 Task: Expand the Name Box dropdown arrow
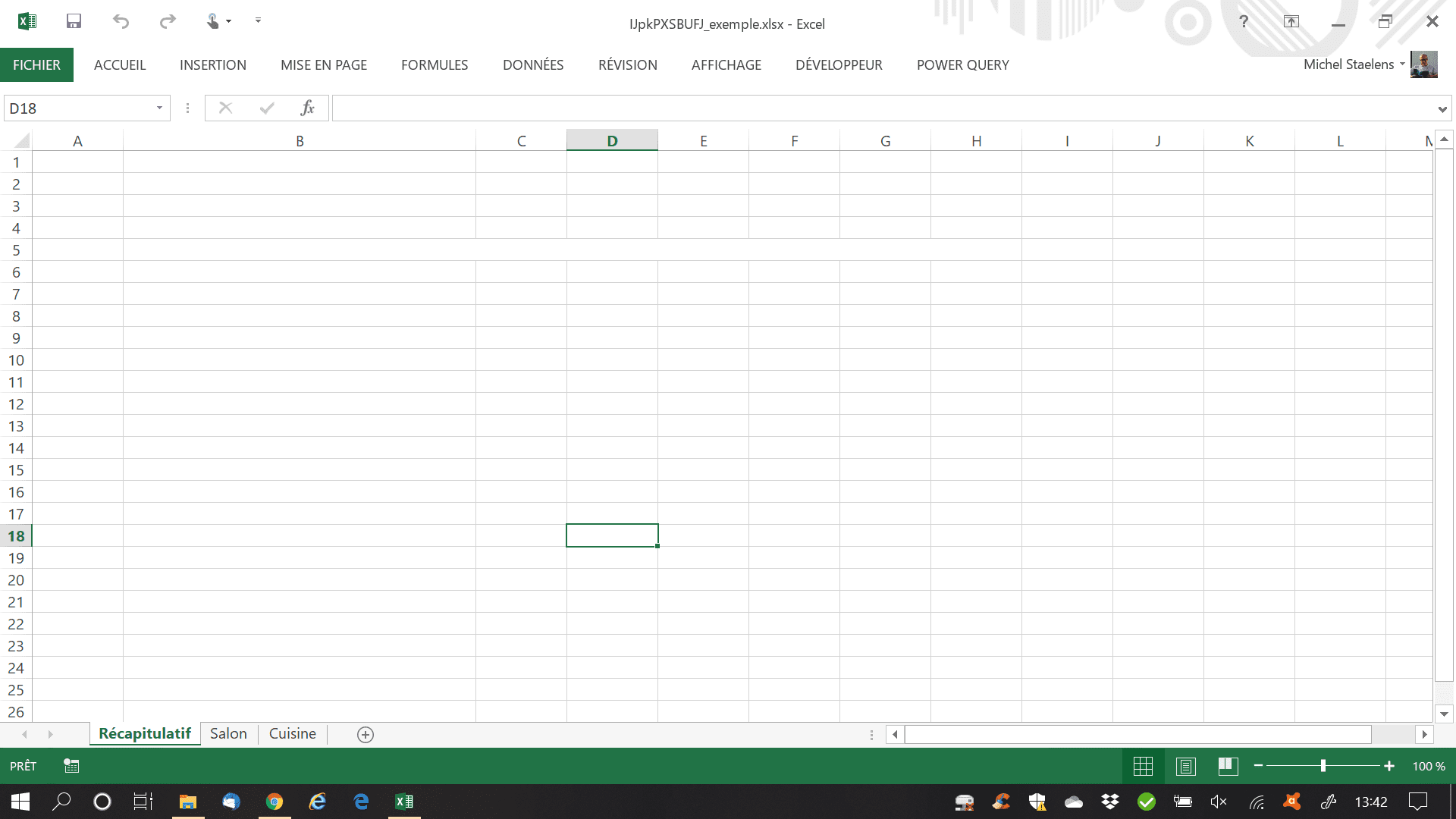(159, 108)
